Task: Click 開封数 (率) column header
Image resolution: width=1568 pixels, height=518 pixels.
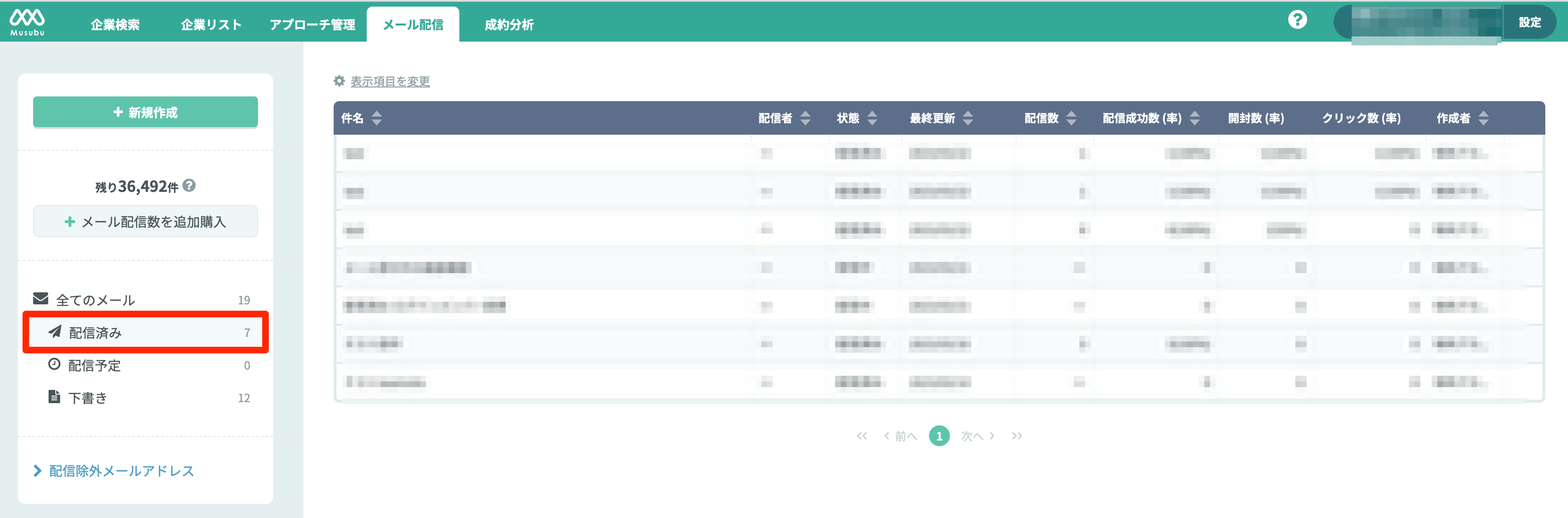Action: point(1256,118)
